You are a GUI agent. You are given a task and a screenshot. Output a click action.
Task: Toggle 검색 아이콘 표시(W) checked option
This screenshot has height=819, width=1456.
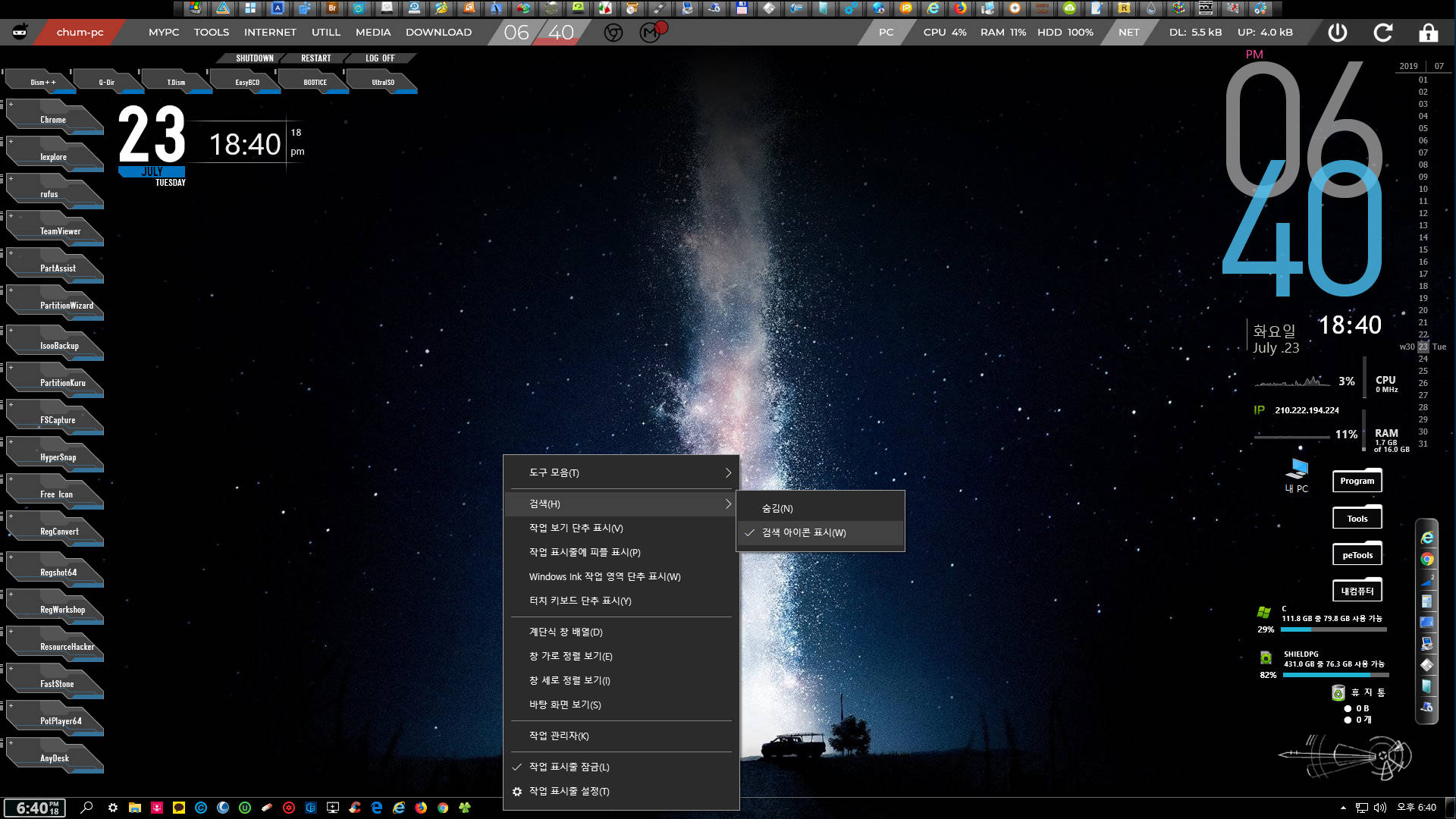tap(821, 532)
